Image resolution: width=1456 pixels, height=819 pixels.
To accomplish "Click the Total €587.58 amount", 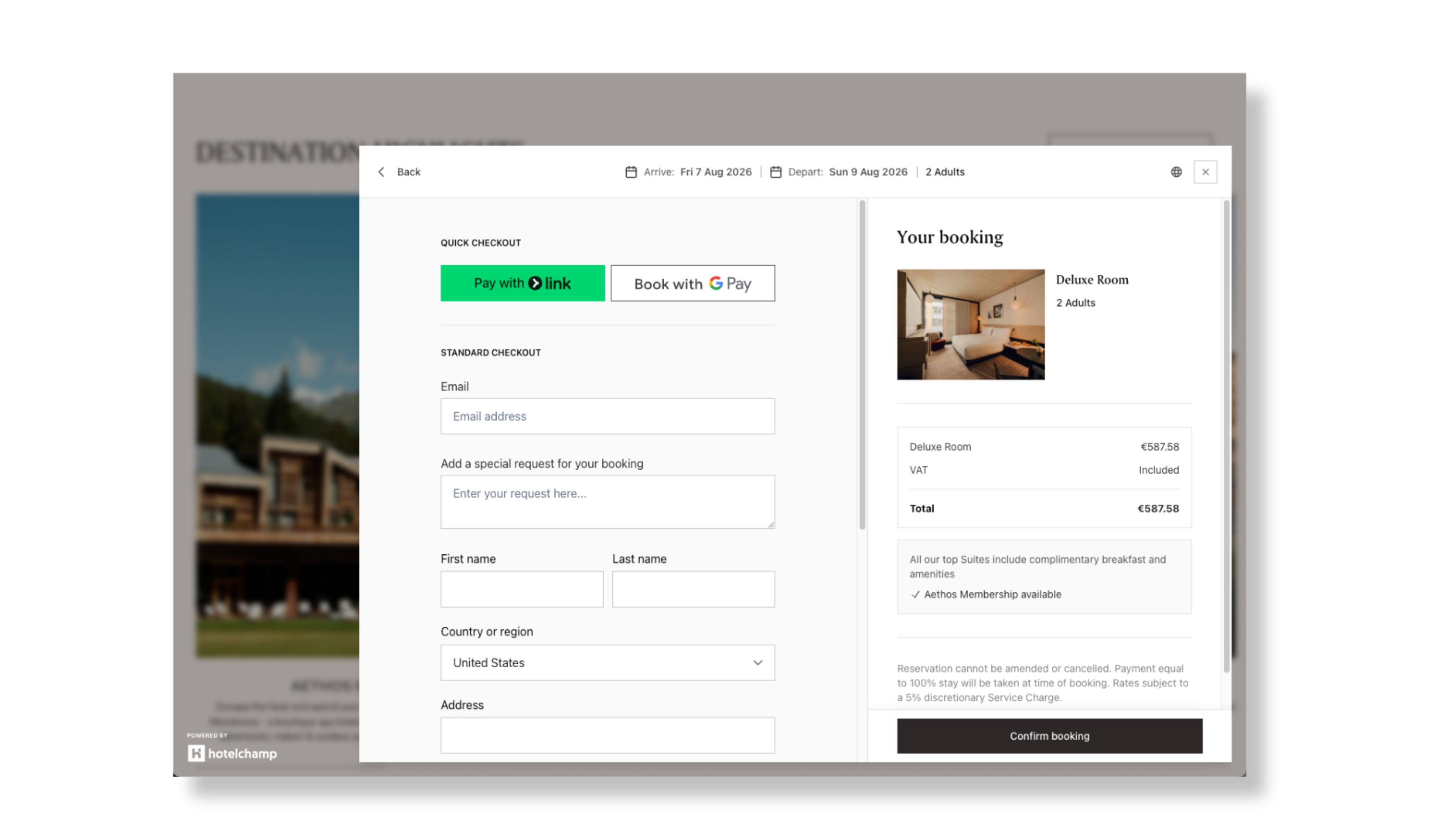I will click(1158, 509).
